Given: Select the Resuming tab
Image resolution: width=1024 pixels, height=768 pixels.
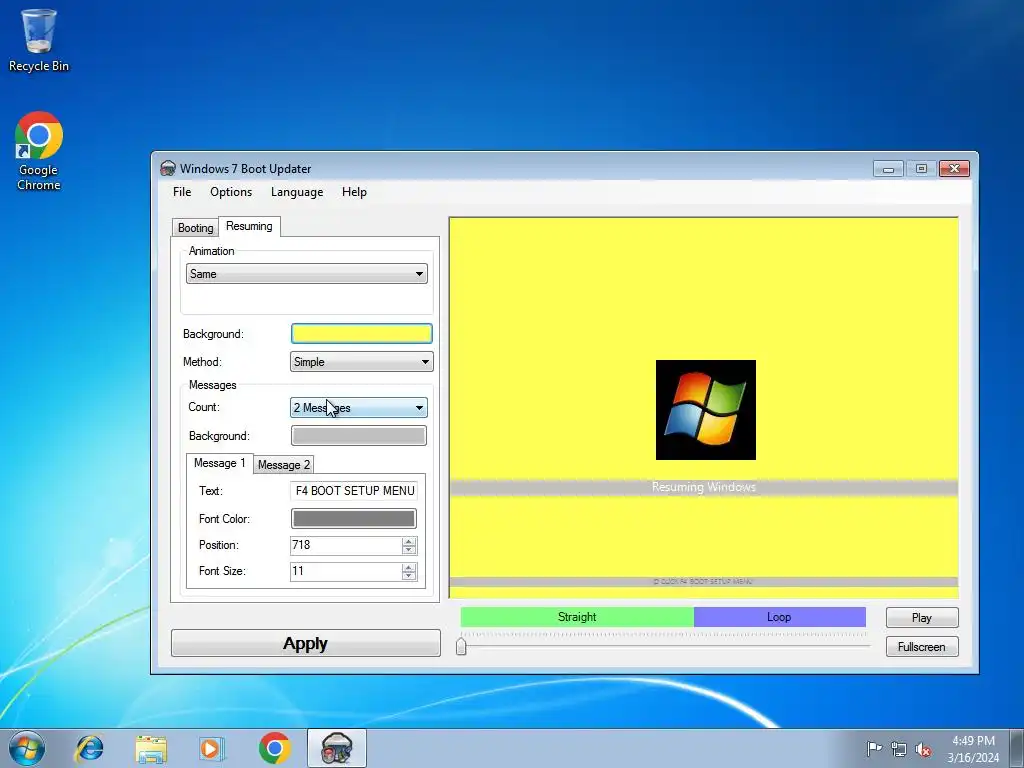Looking at the screenshot, I should pyautogui.click(x=249, y=226).
